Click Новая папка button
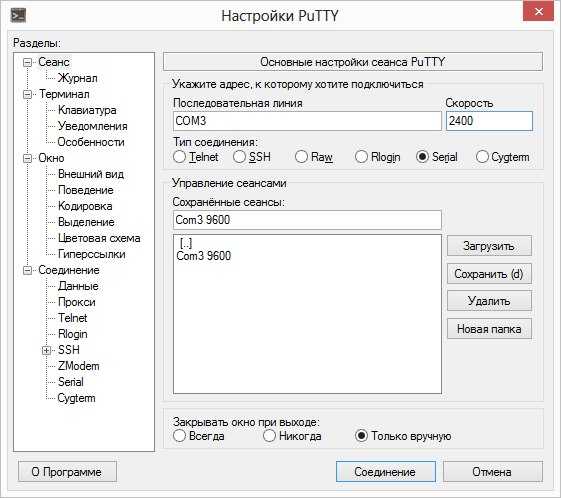 pyautogui.click(x=489, y=329)
